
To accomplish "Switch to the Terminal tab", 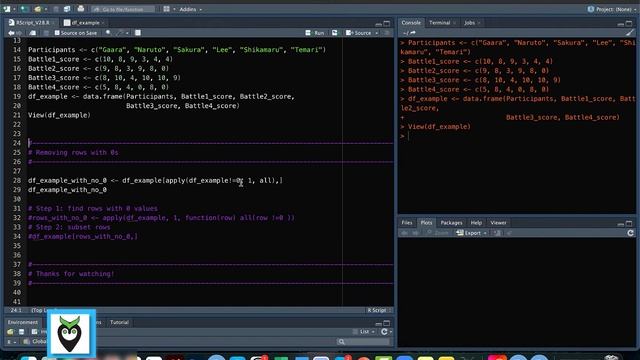I will [440, 23].
